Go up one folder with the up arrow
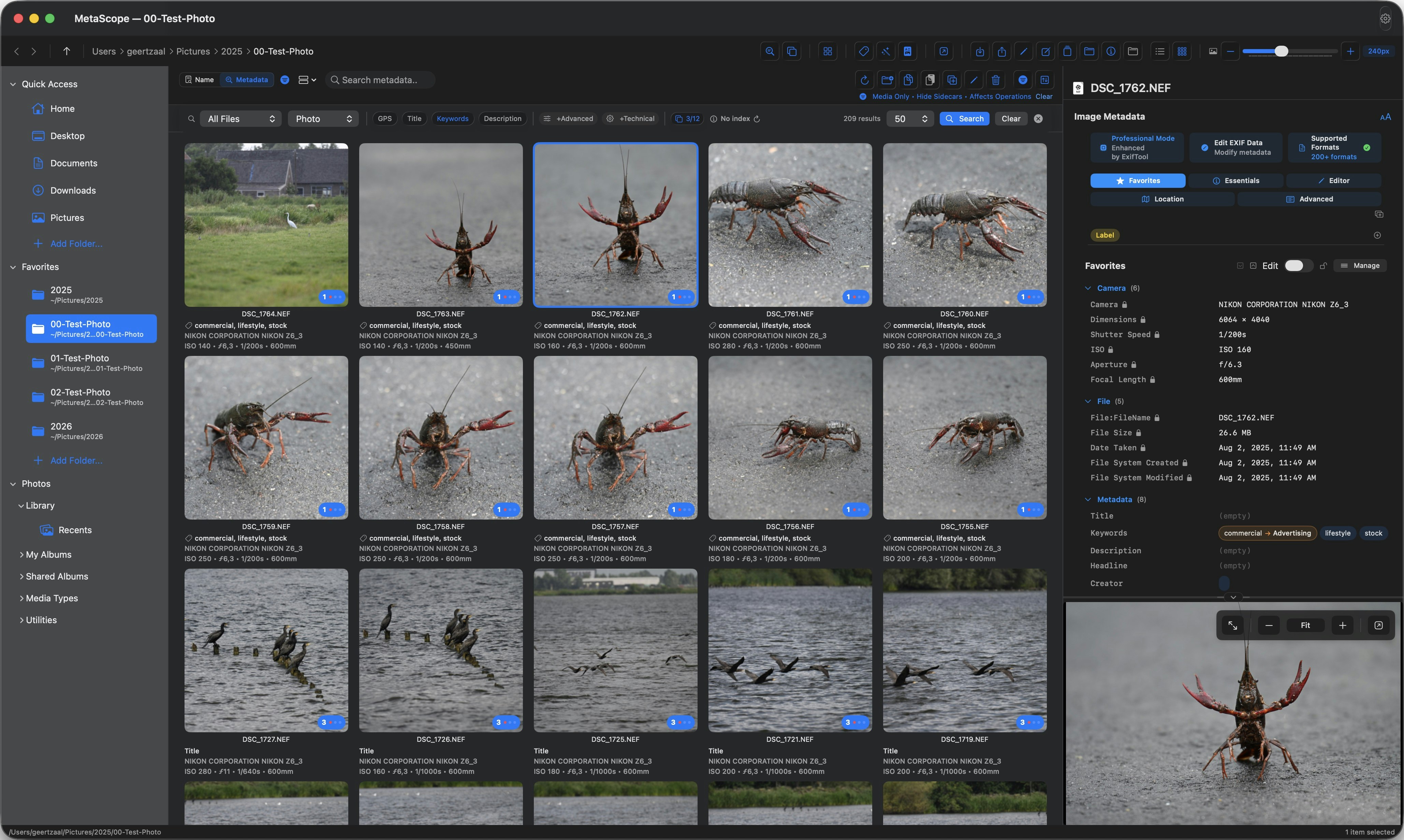This screenshot has height=840, width=1404. click(66, 51)
